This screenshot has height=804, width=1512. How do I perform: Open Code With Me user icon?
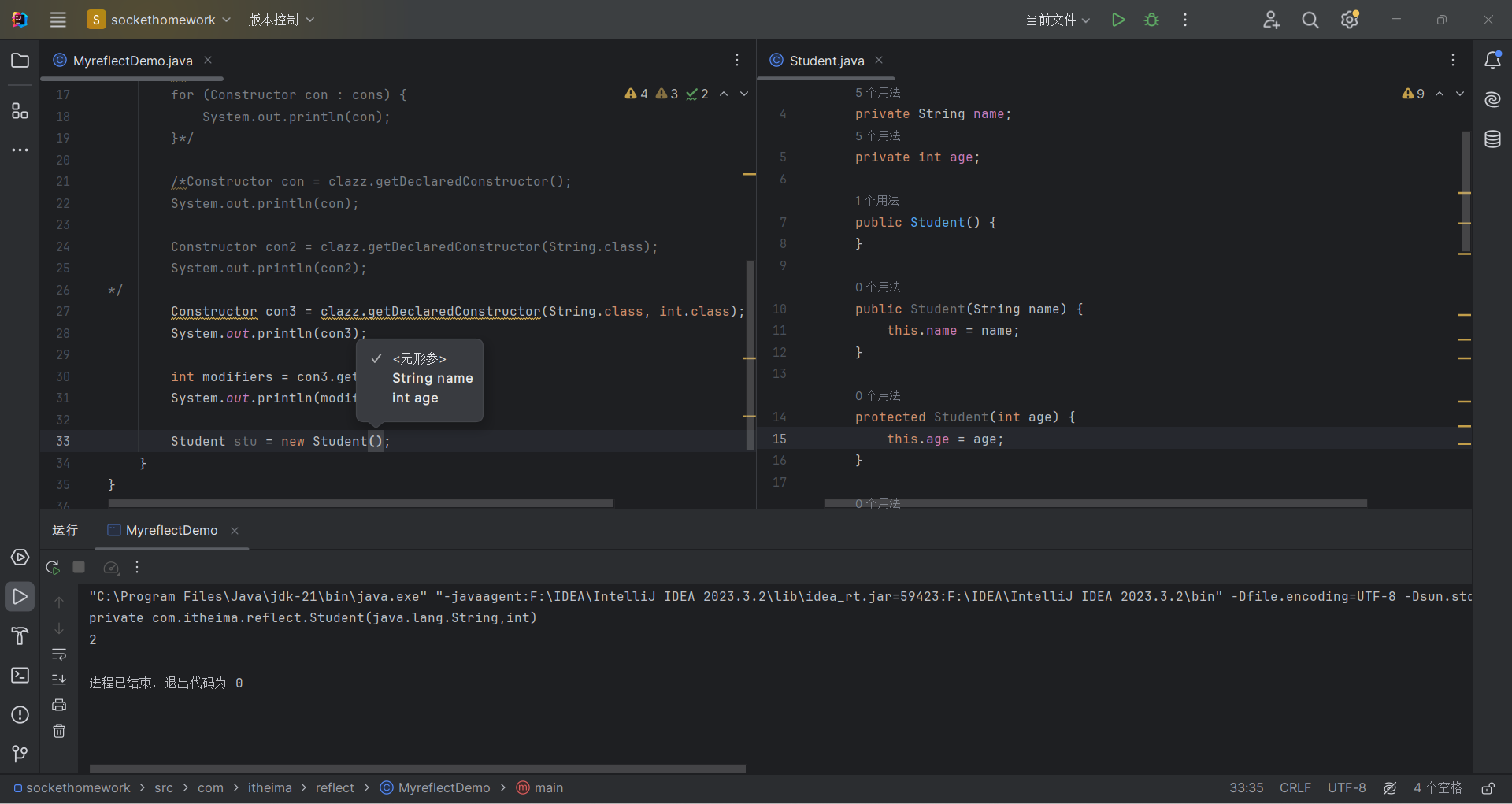[1271, 20]
